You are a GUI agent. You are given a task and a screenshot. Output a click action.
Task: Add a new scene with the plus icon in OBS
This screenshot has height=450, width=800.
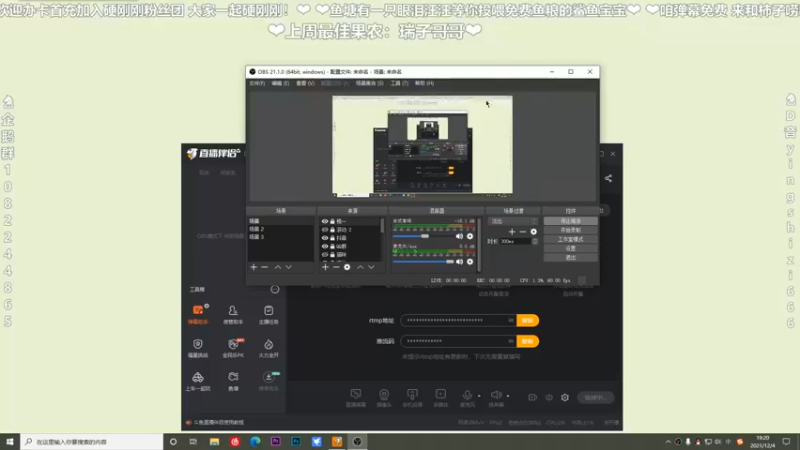click(254, 267)
